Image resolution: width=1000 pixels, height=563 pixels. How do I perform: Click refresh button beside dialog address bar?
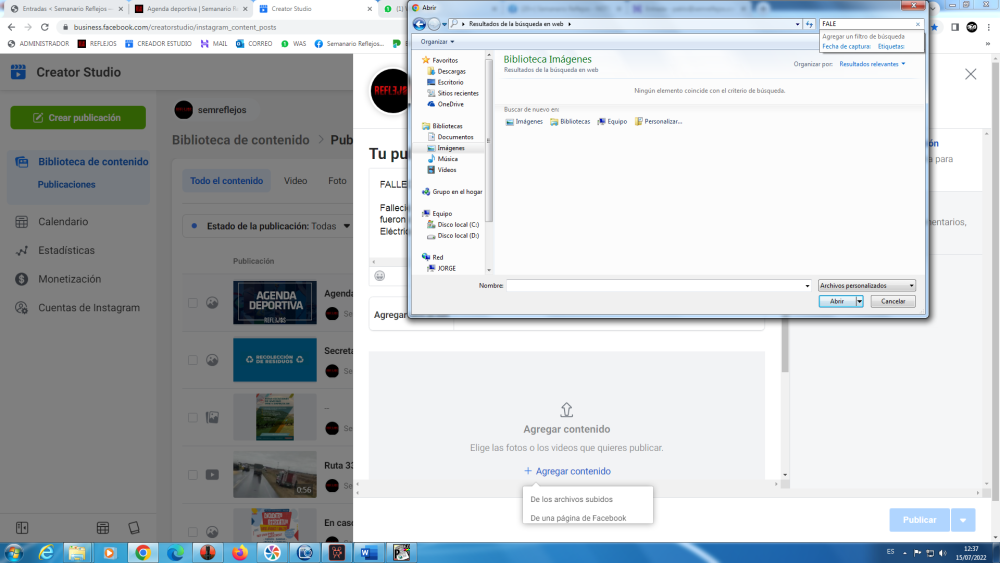click(809, 24)
